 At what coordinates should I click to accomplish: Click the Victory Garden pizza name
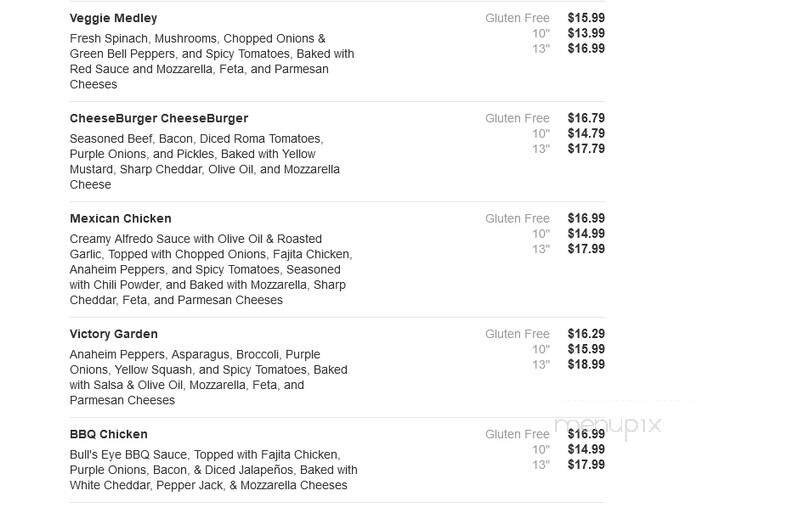[114, 334]
